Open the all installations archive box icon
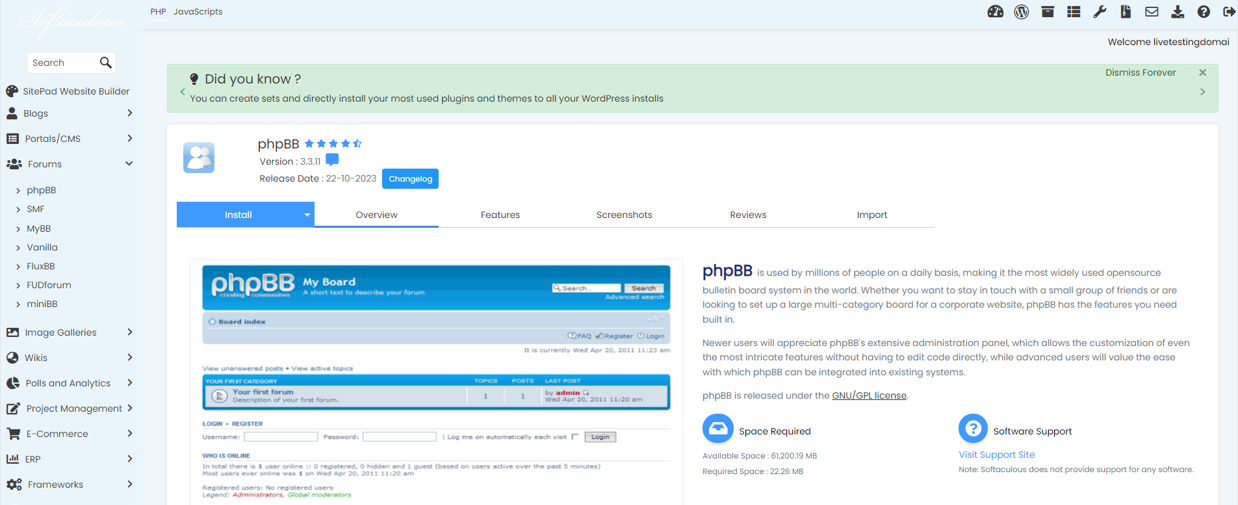The height and width of the screenshot is (505, 1238). pos(1047,12)
